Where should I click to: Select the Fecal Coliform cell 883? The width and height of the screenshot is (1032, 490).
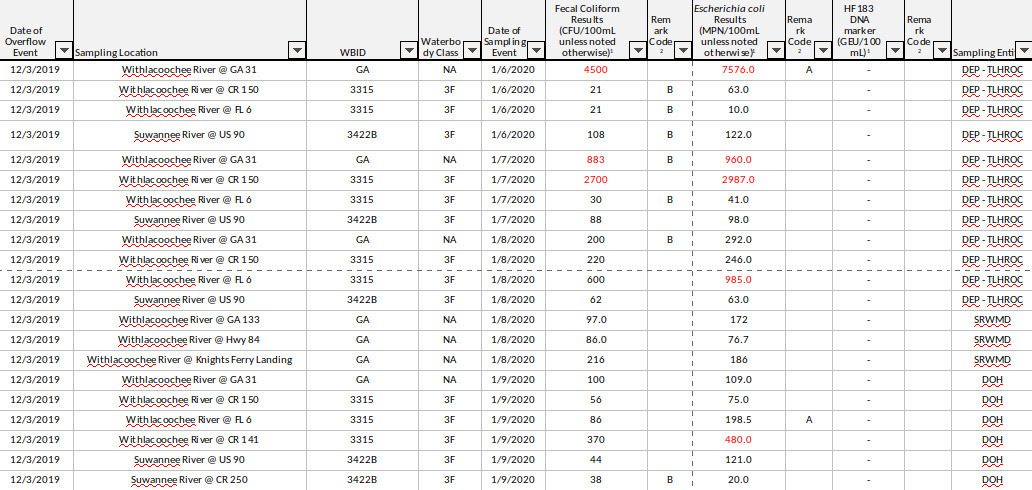click(596, 159)
